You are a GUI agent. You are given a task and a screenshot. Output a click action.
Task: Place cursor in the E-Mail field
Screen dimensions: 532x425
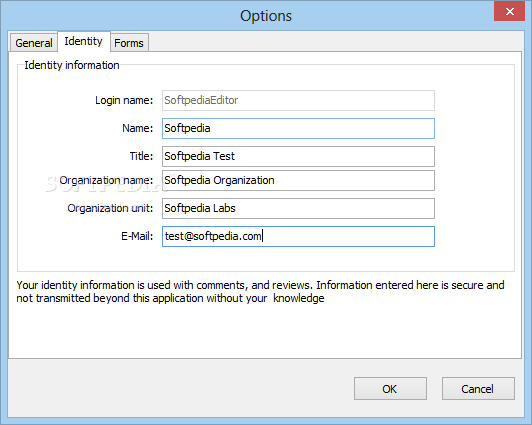[298, 236]
